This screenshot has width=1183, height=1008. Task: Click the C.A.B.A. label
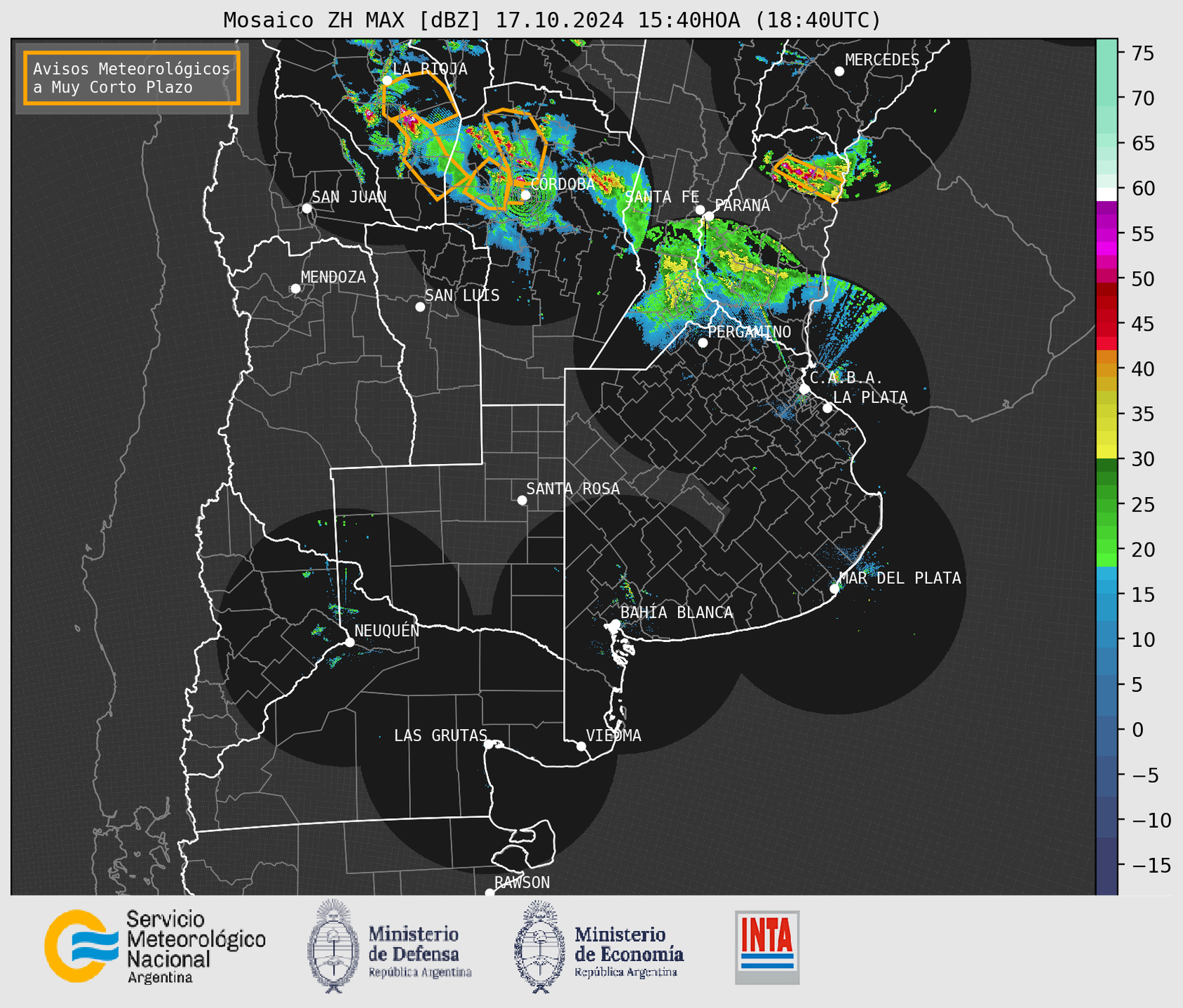846,378
